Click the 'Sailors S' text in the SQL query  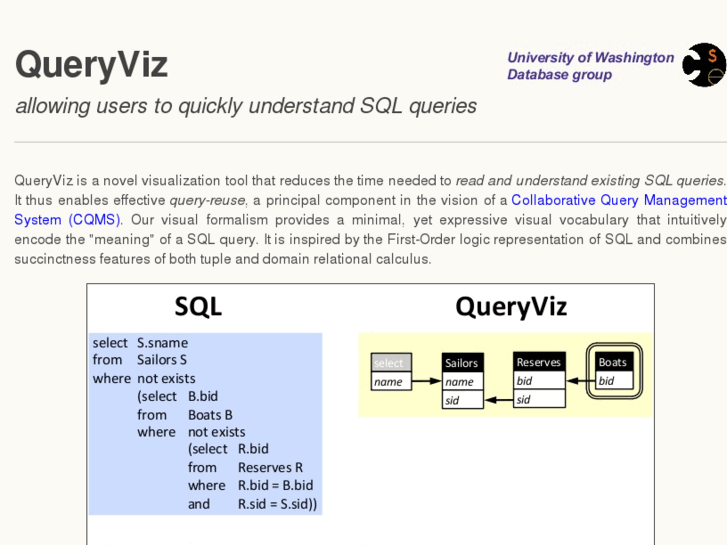click(162, 360)
